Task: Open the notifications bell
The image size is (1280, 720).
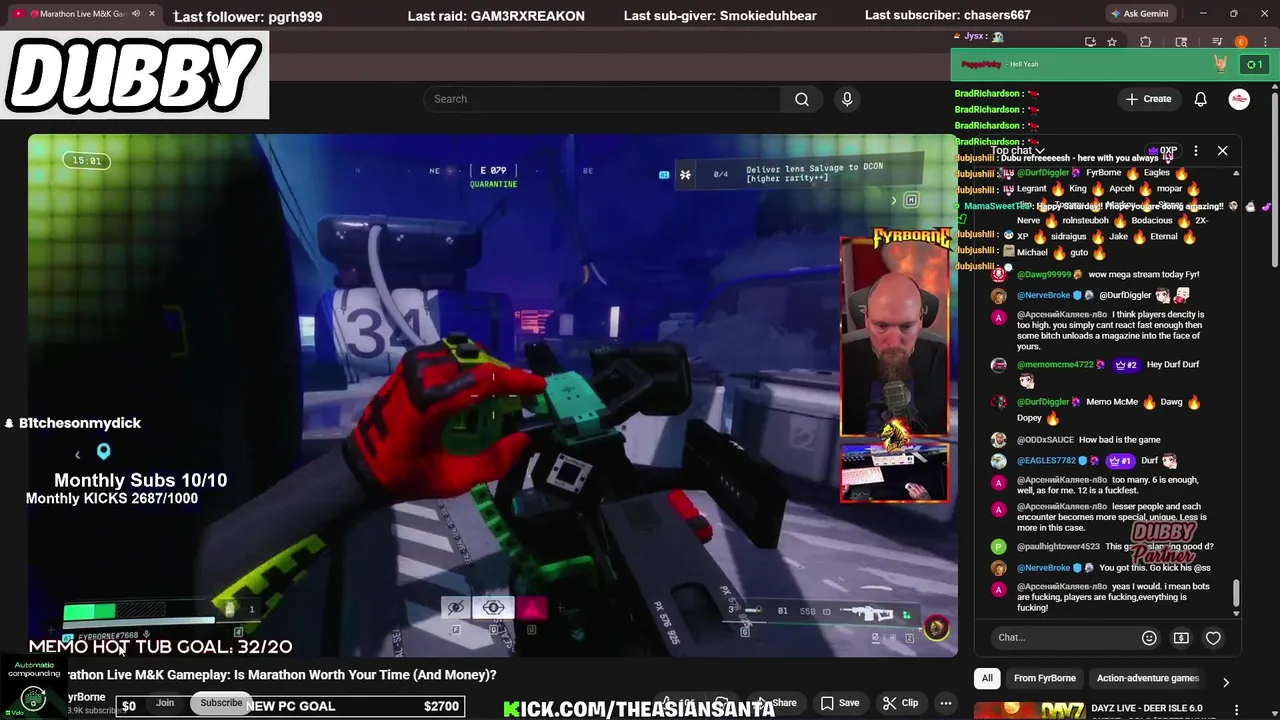Action: (x=1200, y=99)
